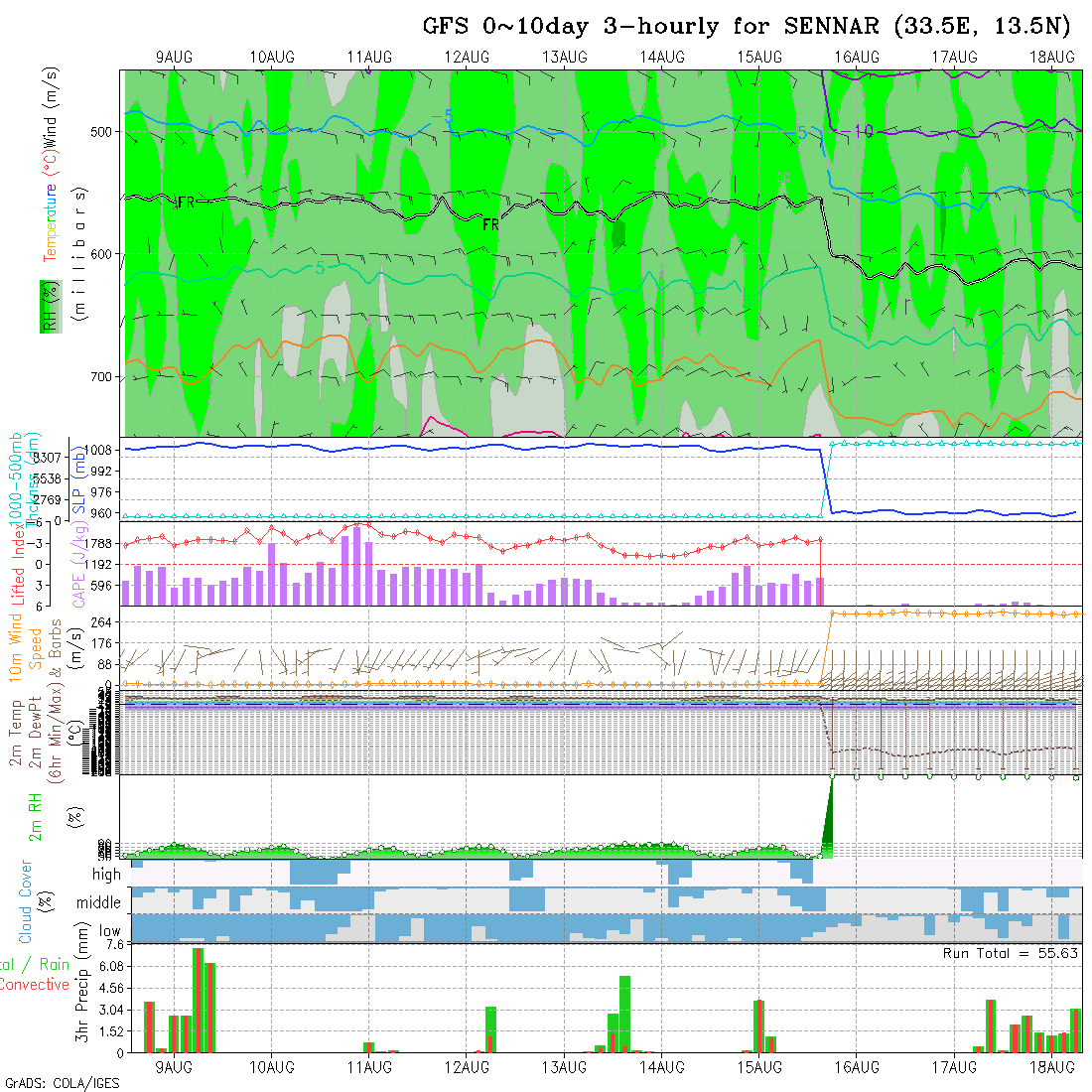The width and height of the screenshot is (1092, 1092).
Task: Click the 6.08 precipitation axis value
Action: point(111,967)
